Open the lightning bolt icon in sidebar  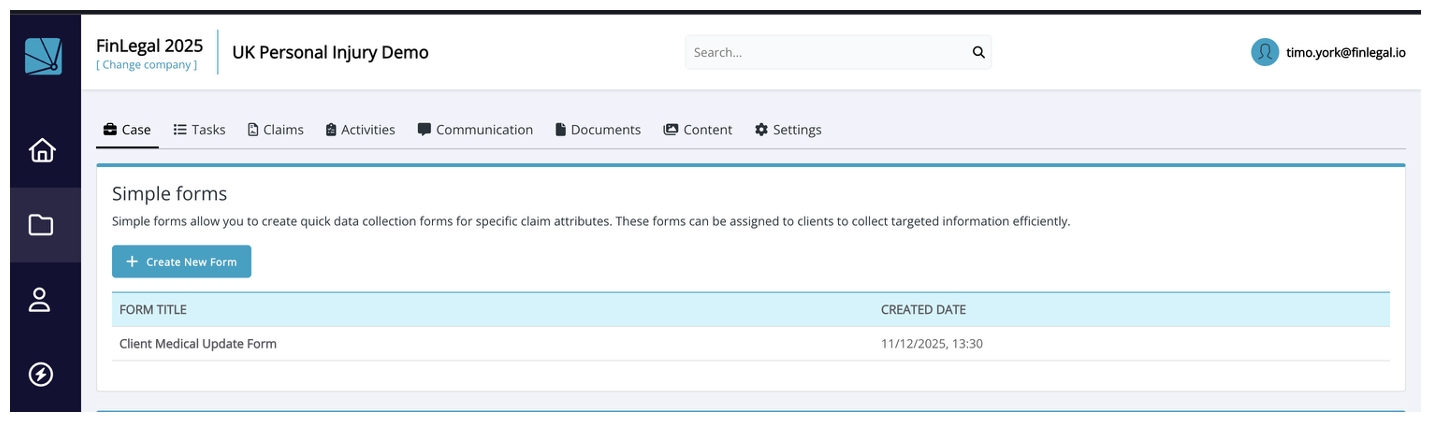point(41,374)
